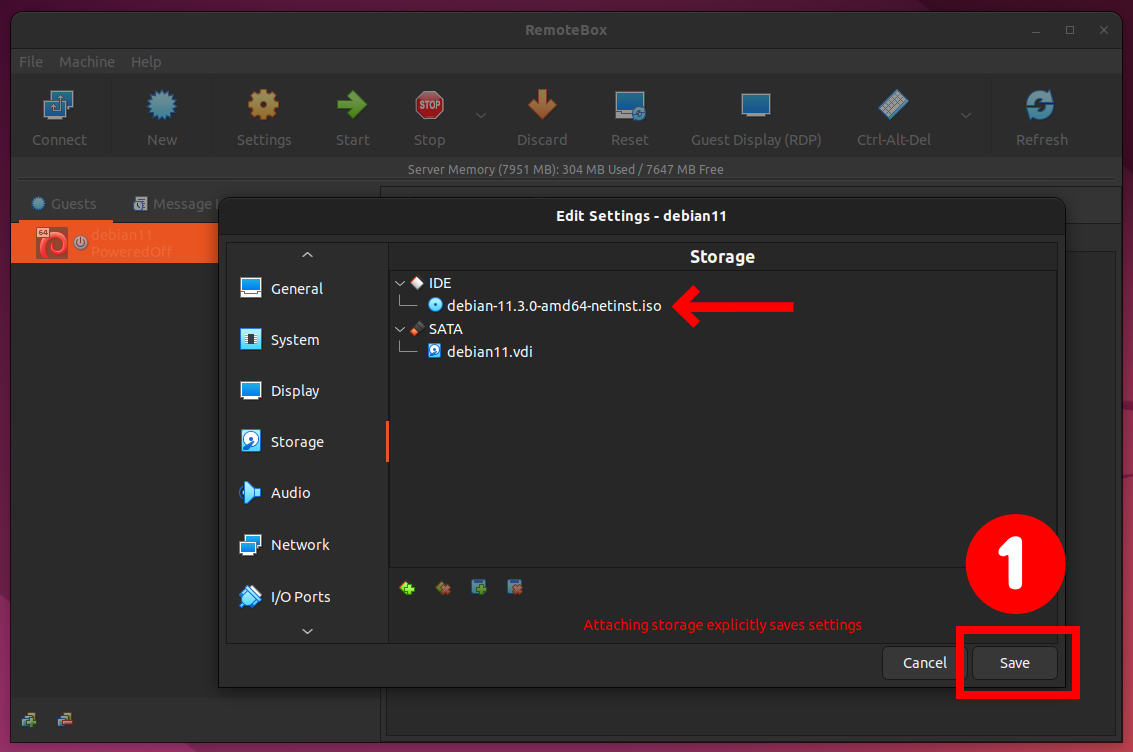
Task: Maximize the RemoteBox window
Action: [x=1070, y=30]
